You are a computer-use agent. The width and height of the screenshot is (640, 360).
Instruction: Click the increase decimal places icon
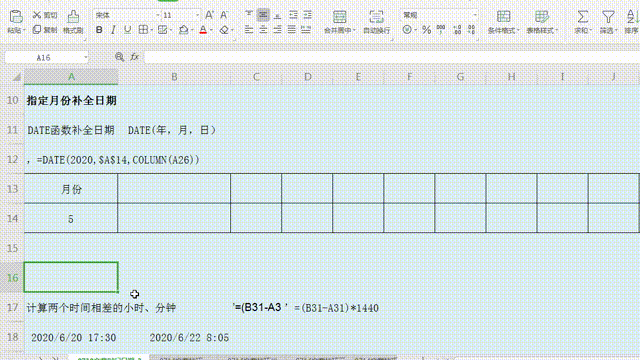tap(457, 30)
